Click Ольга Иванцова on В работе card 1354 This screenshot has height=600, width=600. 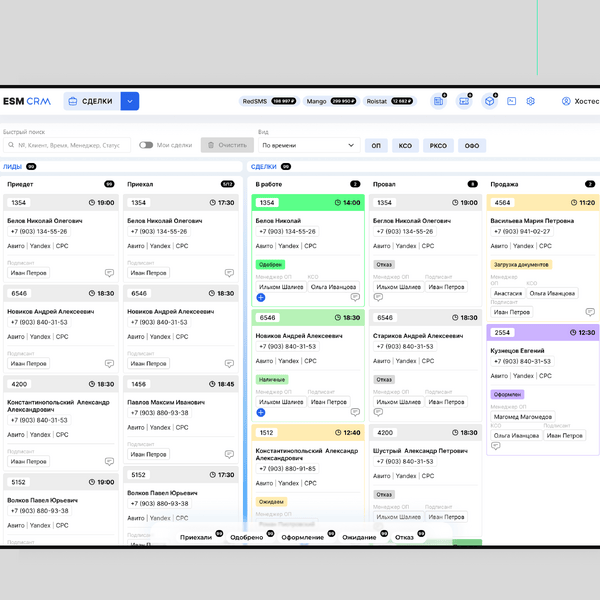pos(333,287)
